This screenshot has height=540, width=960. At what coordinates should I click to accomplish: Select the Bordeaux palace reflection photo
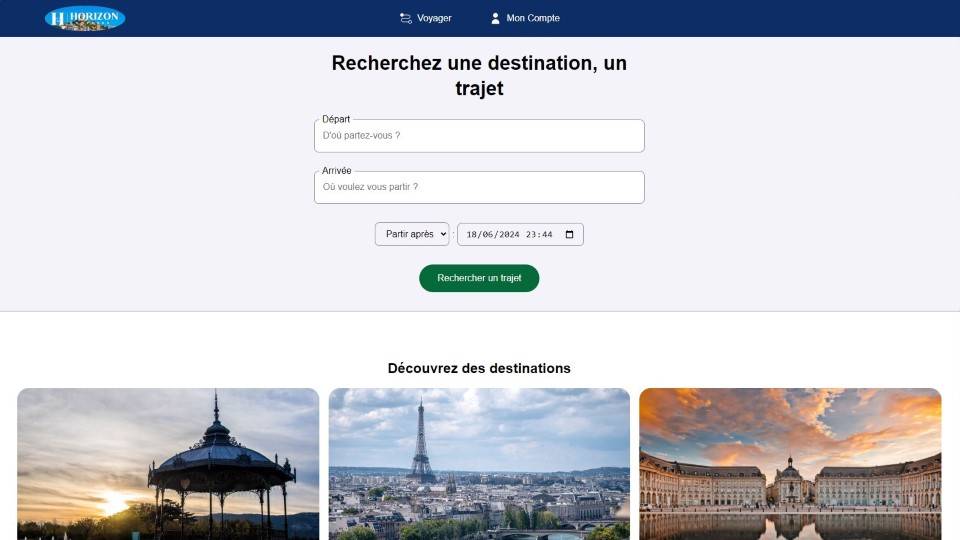[x=790, y=464]
